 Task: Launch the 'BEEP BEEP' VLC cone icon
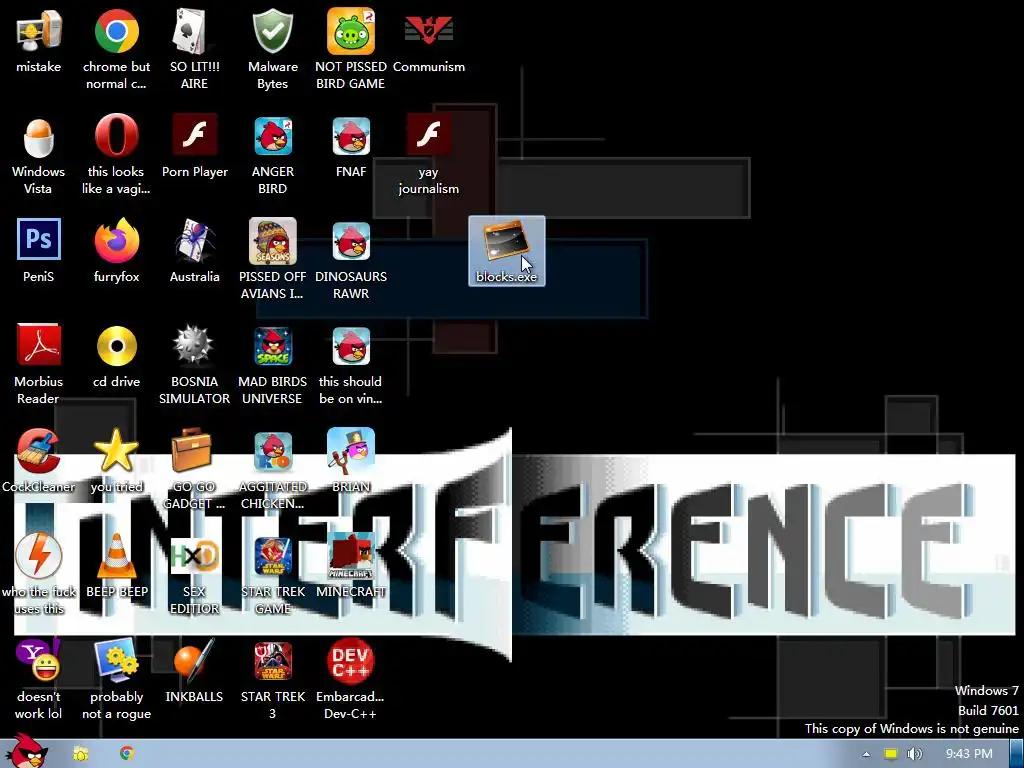116,556
